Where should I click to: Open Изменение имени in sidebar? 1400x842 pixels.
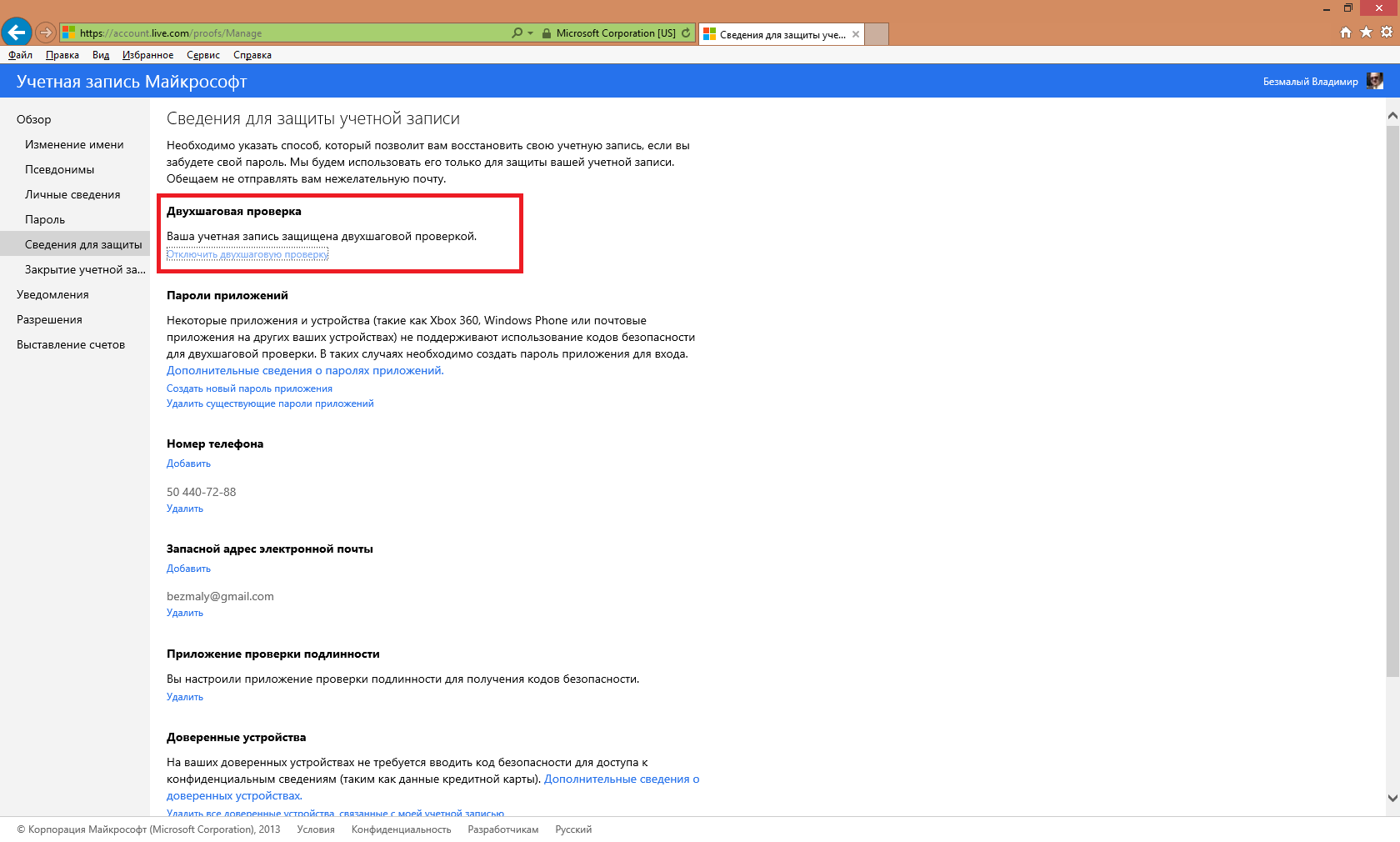74,144
